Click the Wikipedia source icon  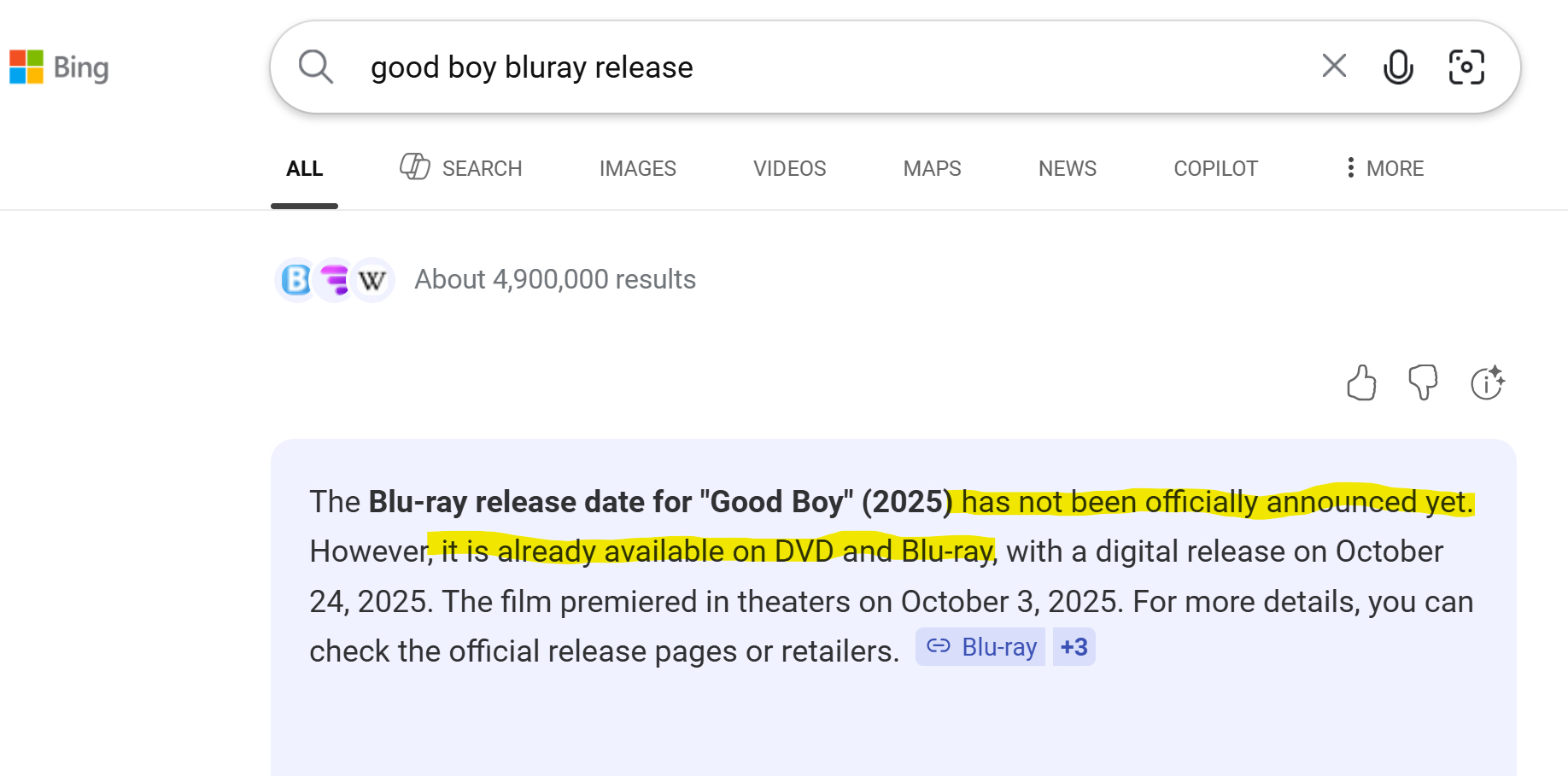[x=372, y=280]
